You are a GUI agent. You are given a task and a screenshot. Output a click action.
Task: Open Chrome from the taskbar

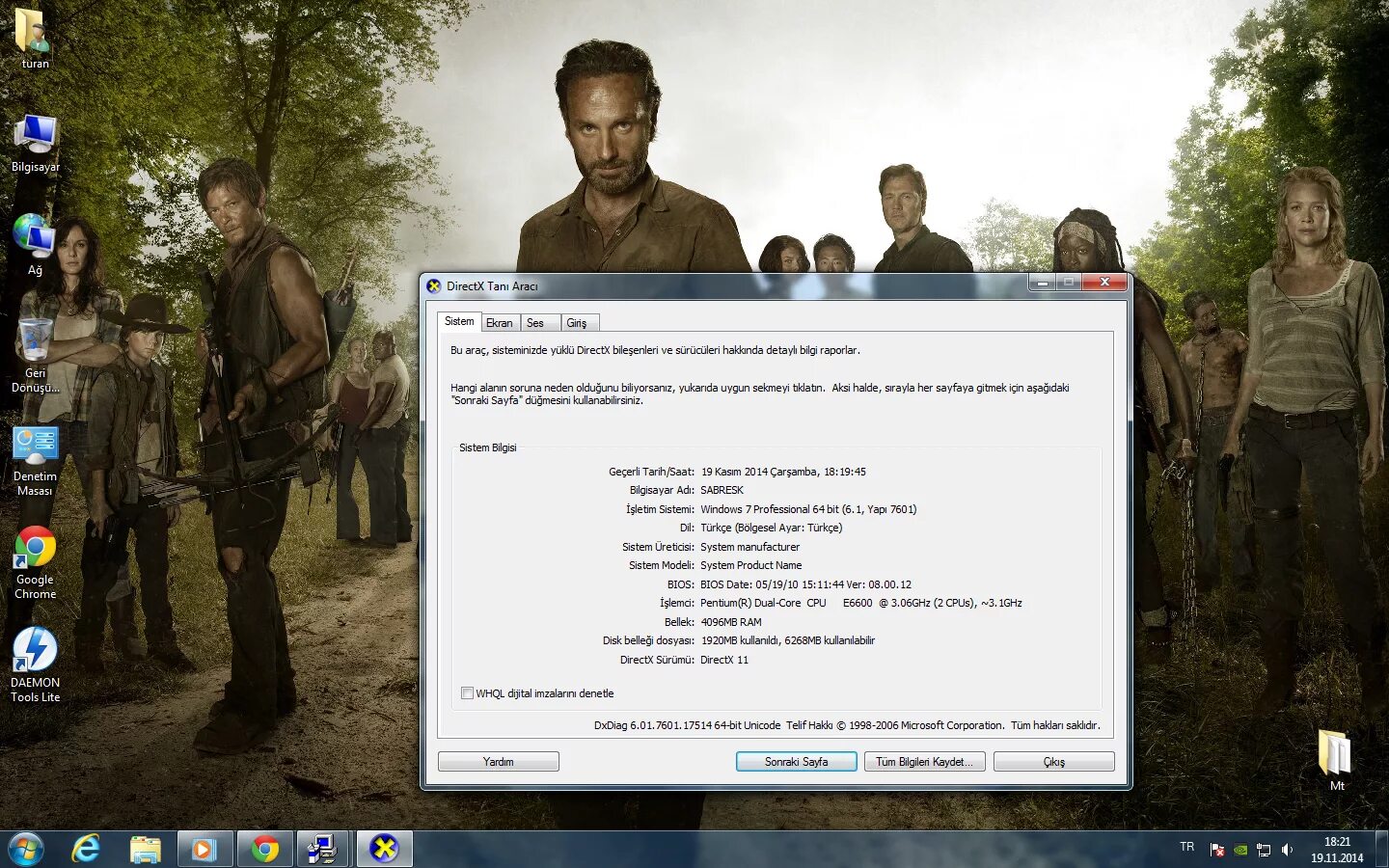264,849
